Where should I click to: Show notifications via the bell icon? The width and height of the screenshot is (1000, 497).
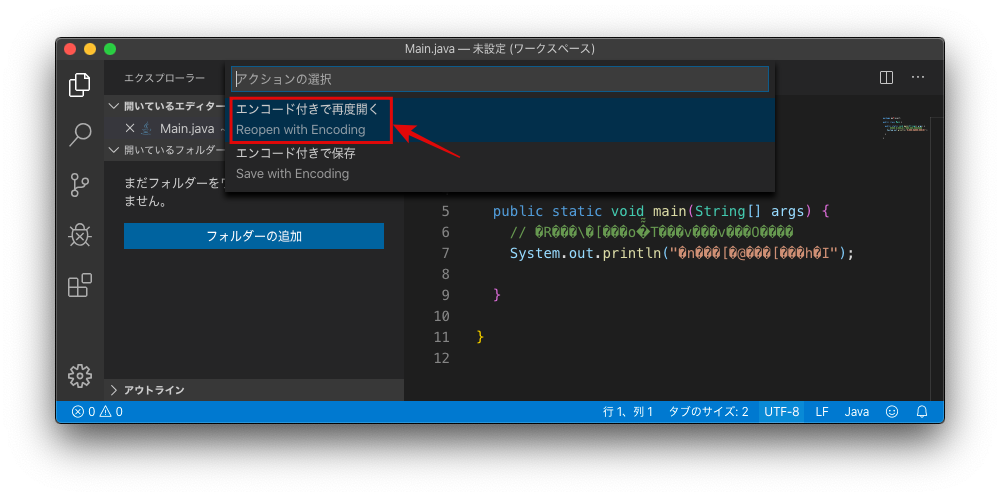(x=922, y=412)
